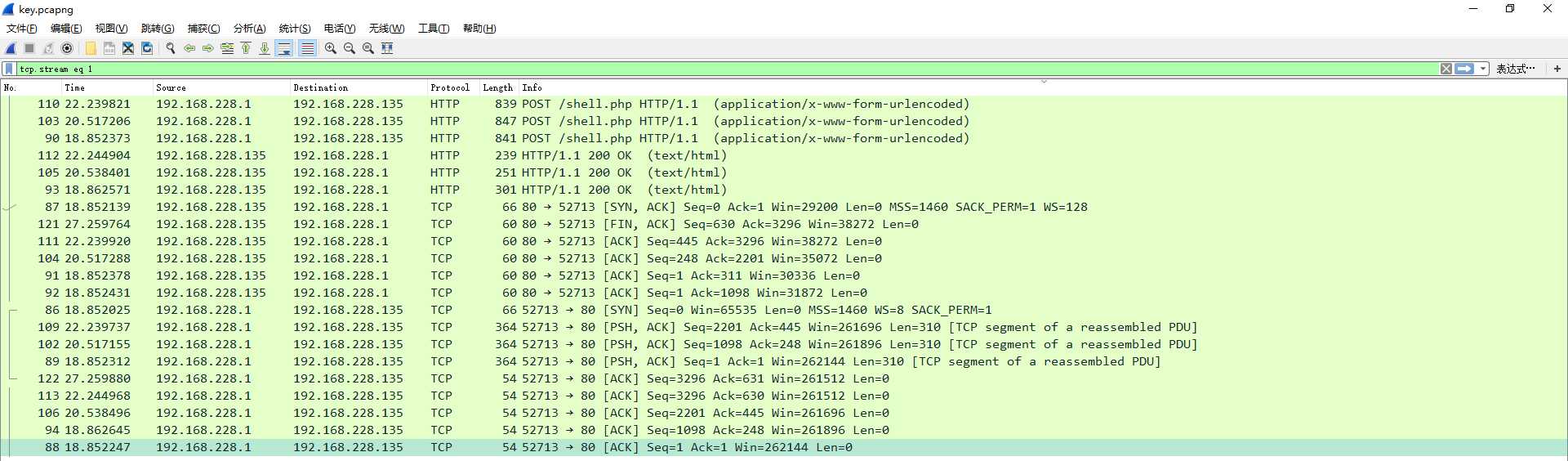Click the resize columns toolbar icon
Image resolution: width=1568 pixels, height=461 pixels.
(387, 48)
